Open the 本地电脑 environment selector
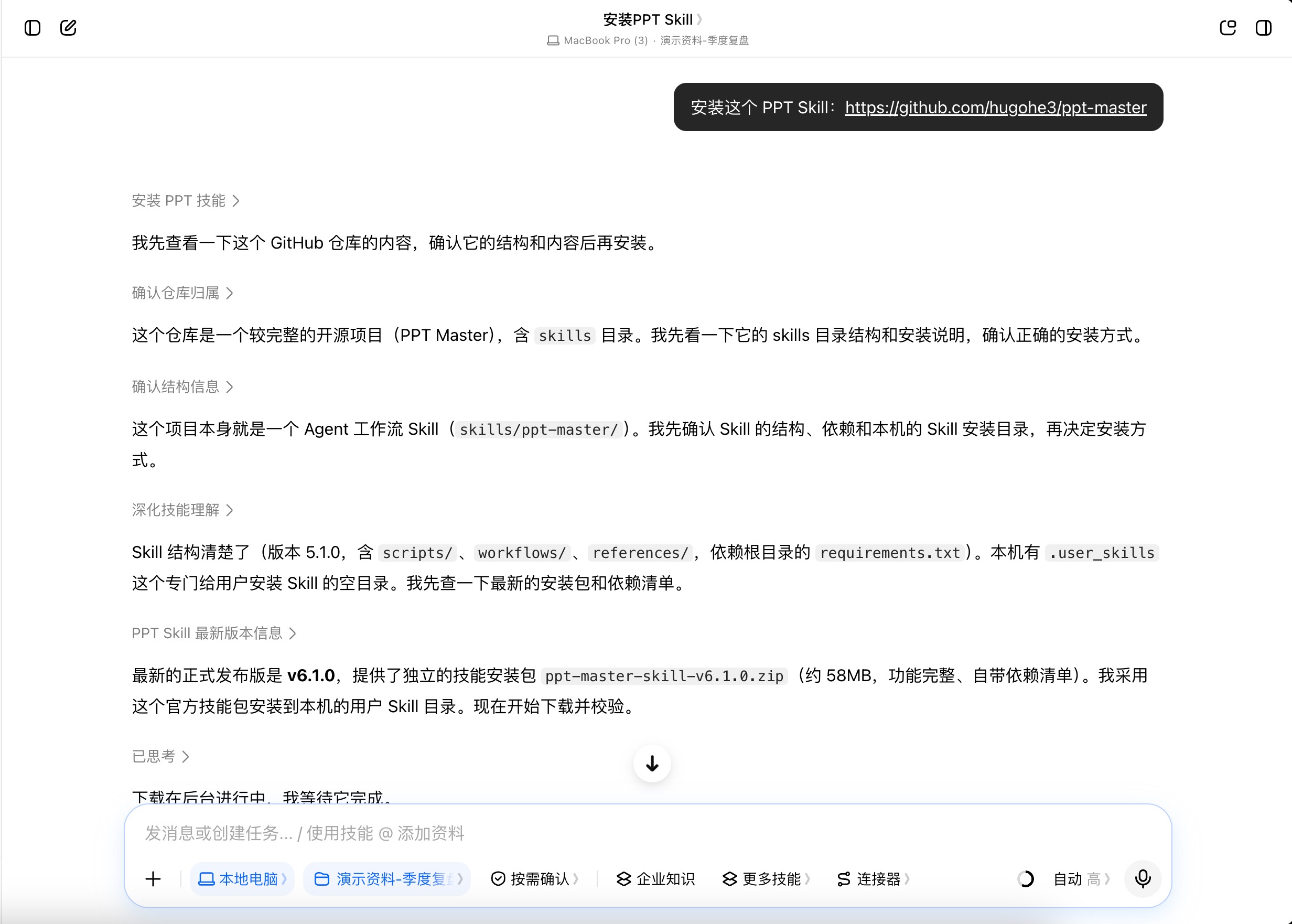Screen dimensions: 1292x924 242,879
